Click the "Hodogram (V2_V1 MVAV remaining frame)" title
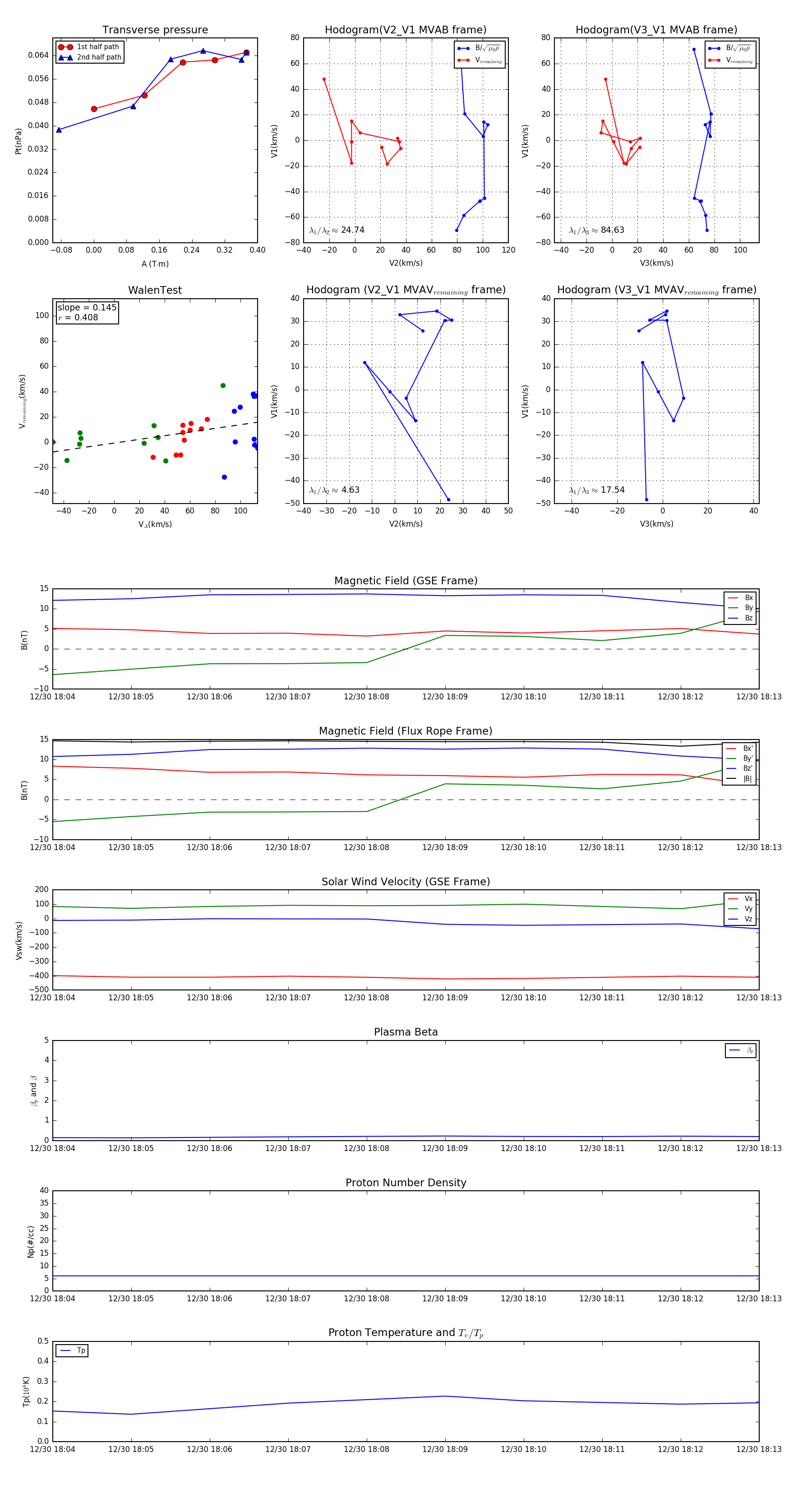The width and height of the screenshot is (812, 1489). click(406, 290)
